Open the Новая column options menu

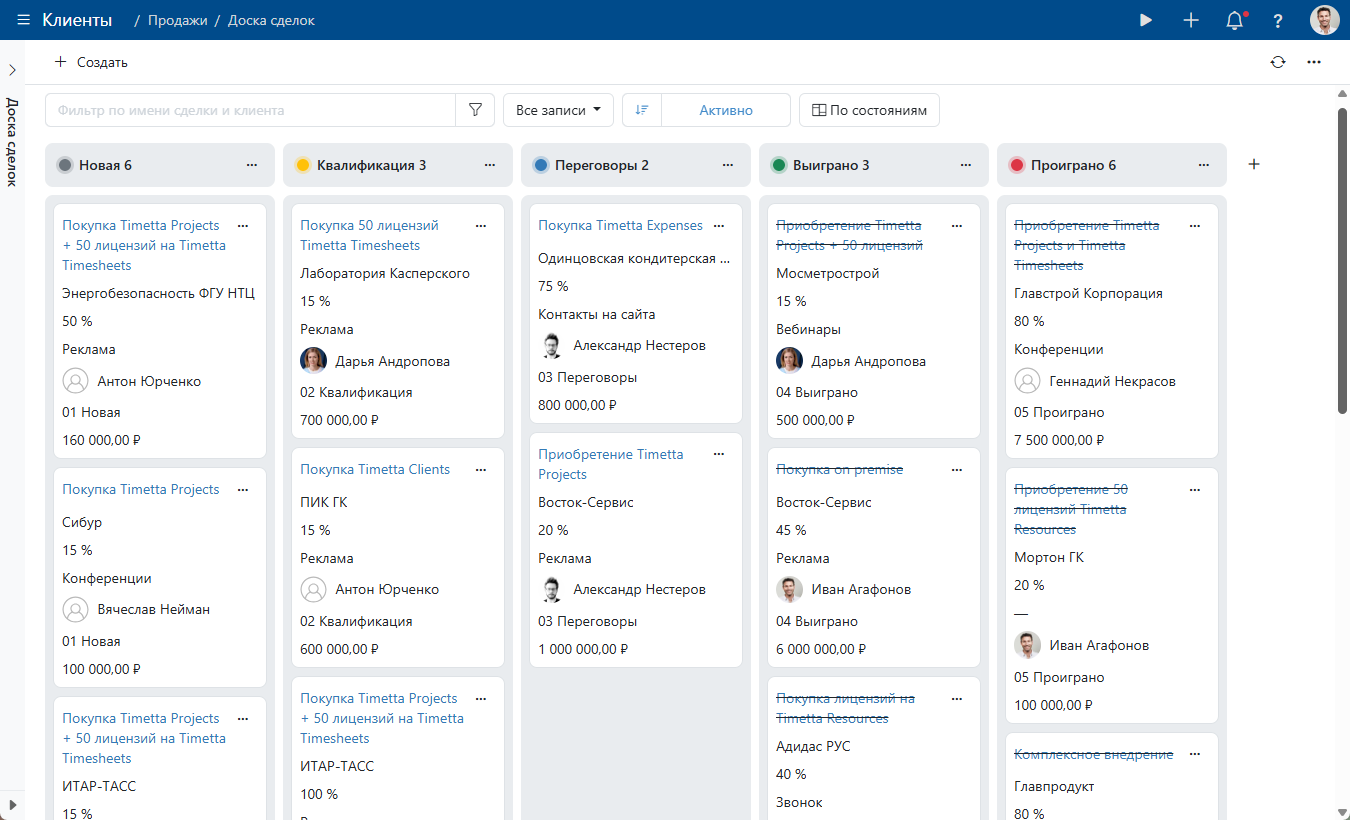pyautogui.click(x=252, y=165)
